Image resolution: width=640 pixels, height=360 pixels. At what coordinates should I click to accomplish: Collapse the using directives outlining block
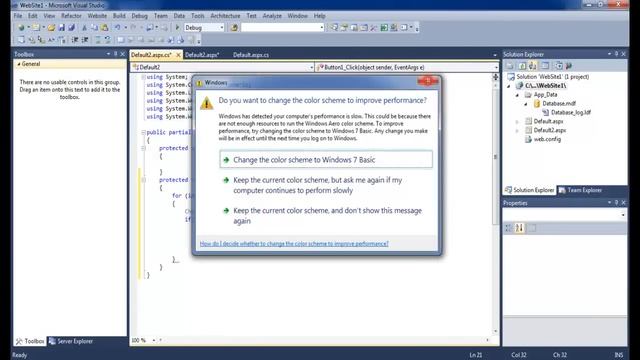[143, 77]
